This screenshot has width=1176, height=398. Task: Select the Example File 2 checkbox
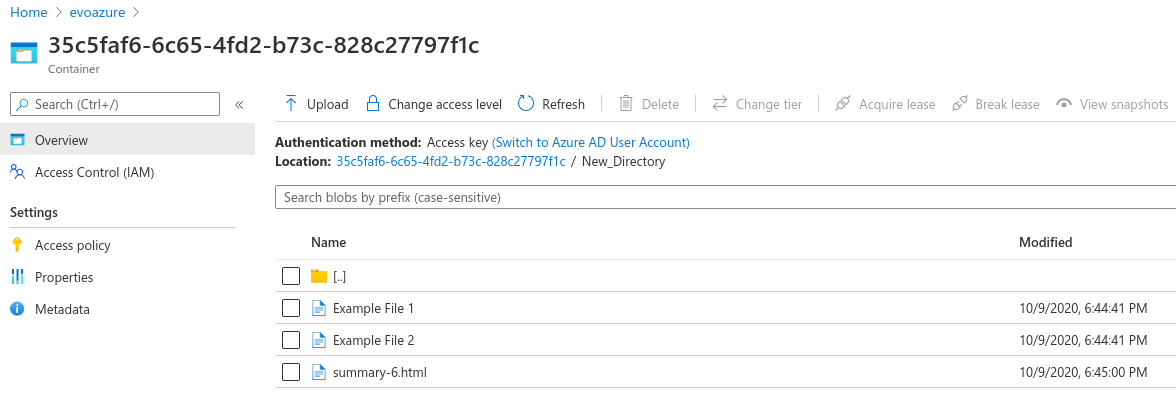coord(291,340)
